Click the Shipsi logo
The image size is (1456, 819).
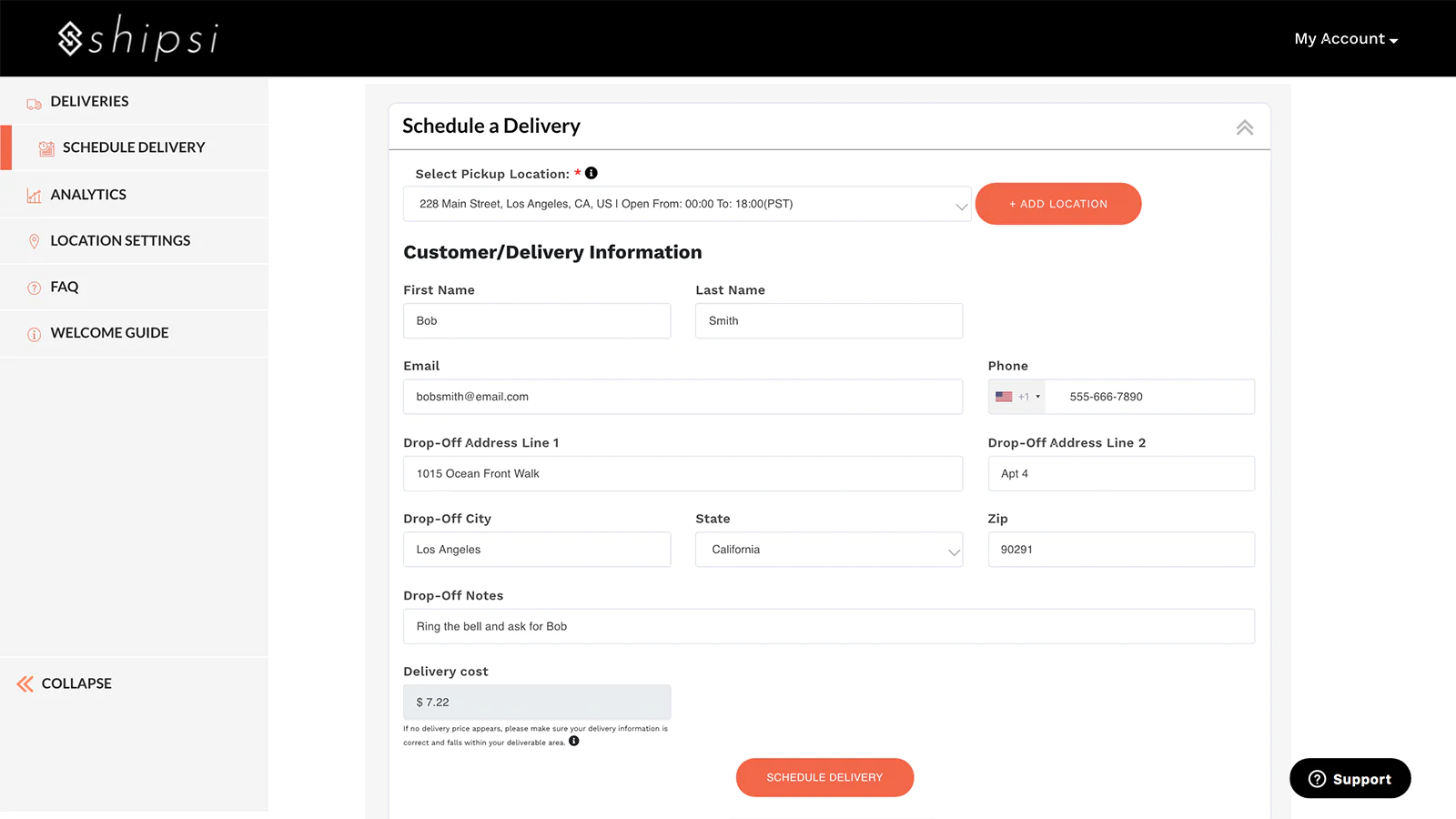(x=138, y=38)
